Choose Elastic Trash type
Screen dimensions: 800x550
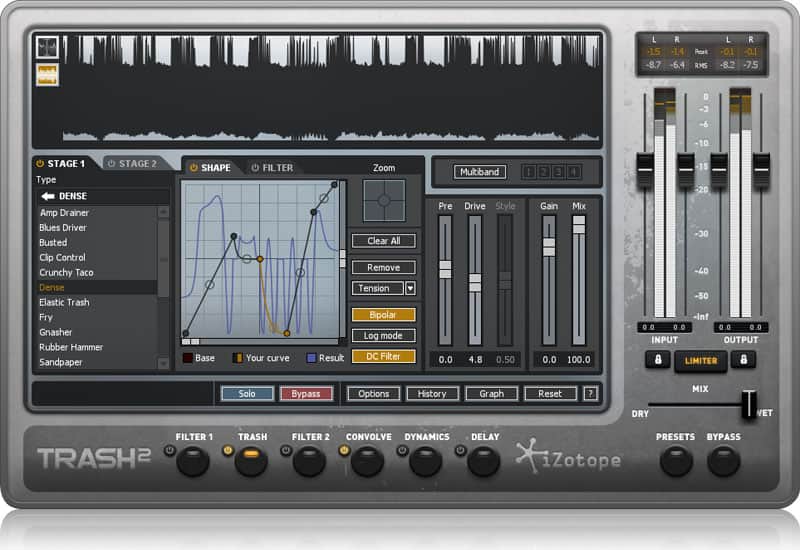click(x=64, y=302)
